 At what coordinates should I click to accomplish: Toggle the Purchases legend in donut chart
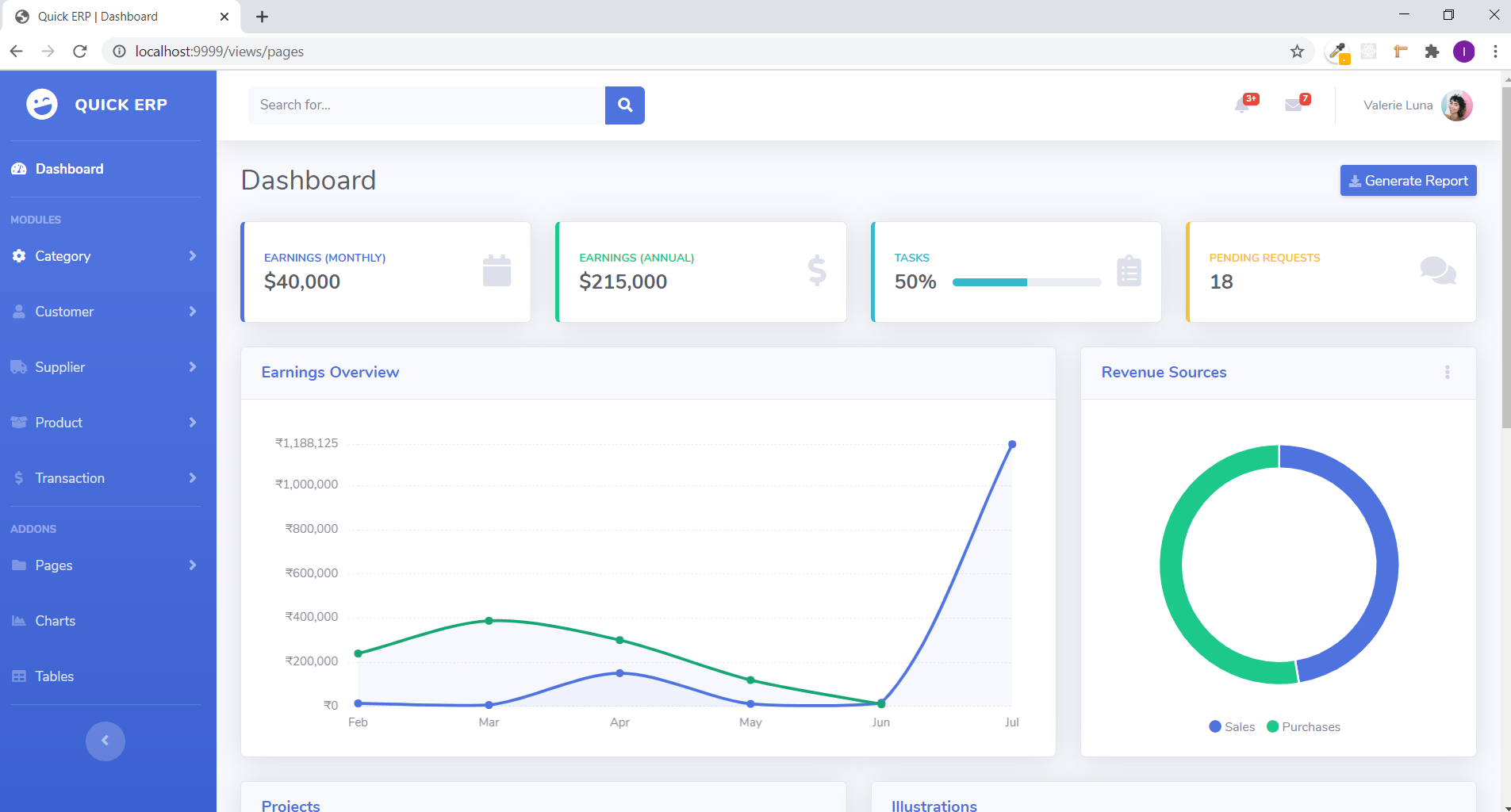point(1303,727)
